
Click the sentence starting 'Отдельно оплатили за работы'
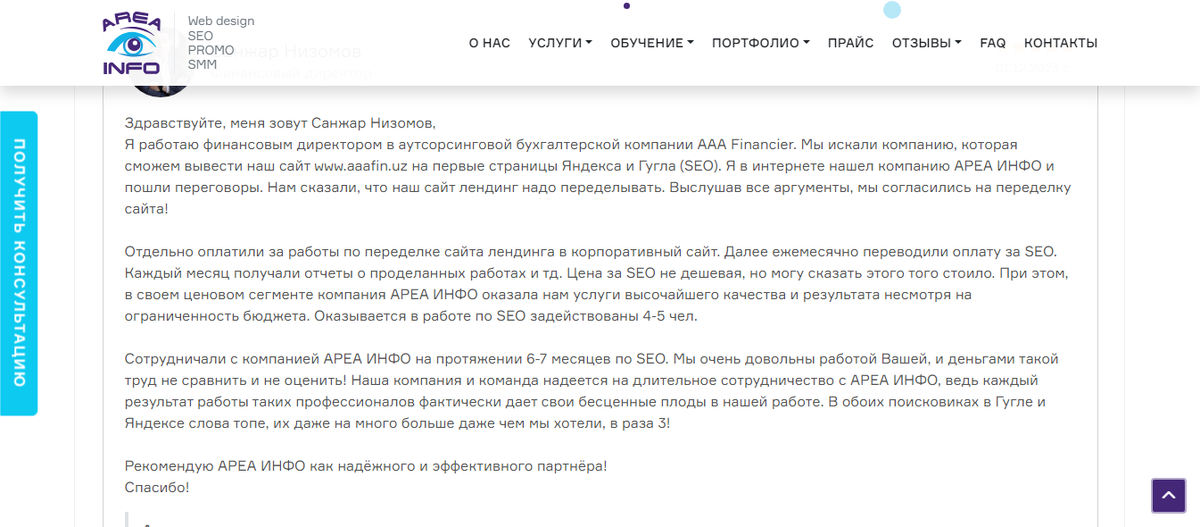[x=420, y=252]
